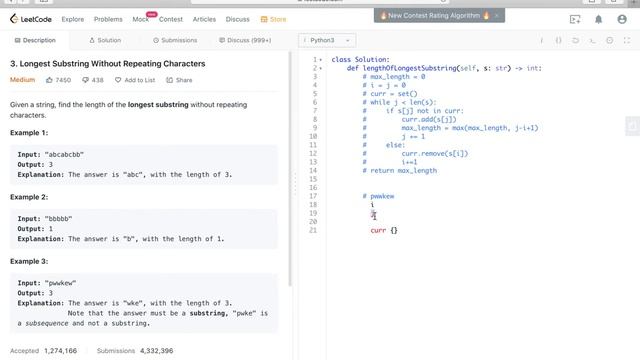The image size is (640, 360).
Task: Open Explore in the top navigation
Action: point(73,19)
